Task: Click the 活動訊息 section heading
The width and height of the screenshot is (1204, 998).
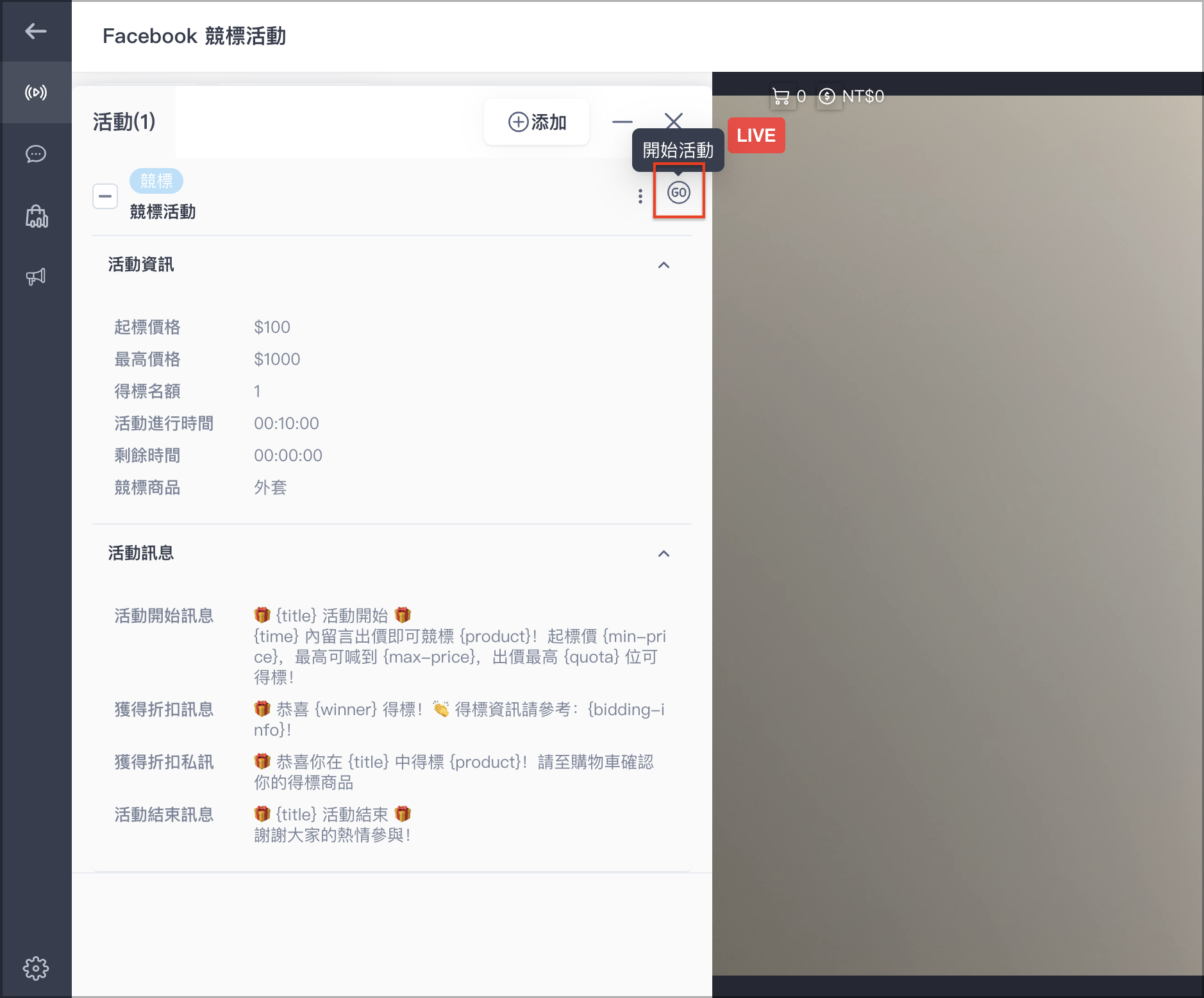Action: tap(141, 553)
